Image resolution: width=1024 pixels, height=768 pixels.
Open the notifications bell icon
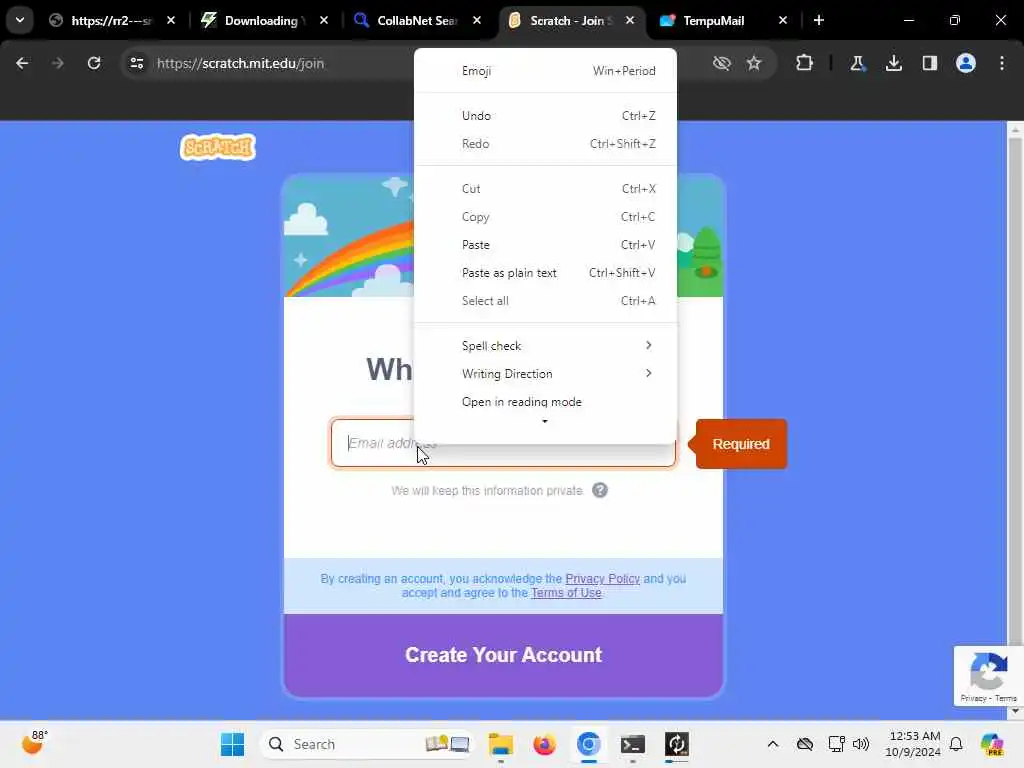[x=956, y=744]
